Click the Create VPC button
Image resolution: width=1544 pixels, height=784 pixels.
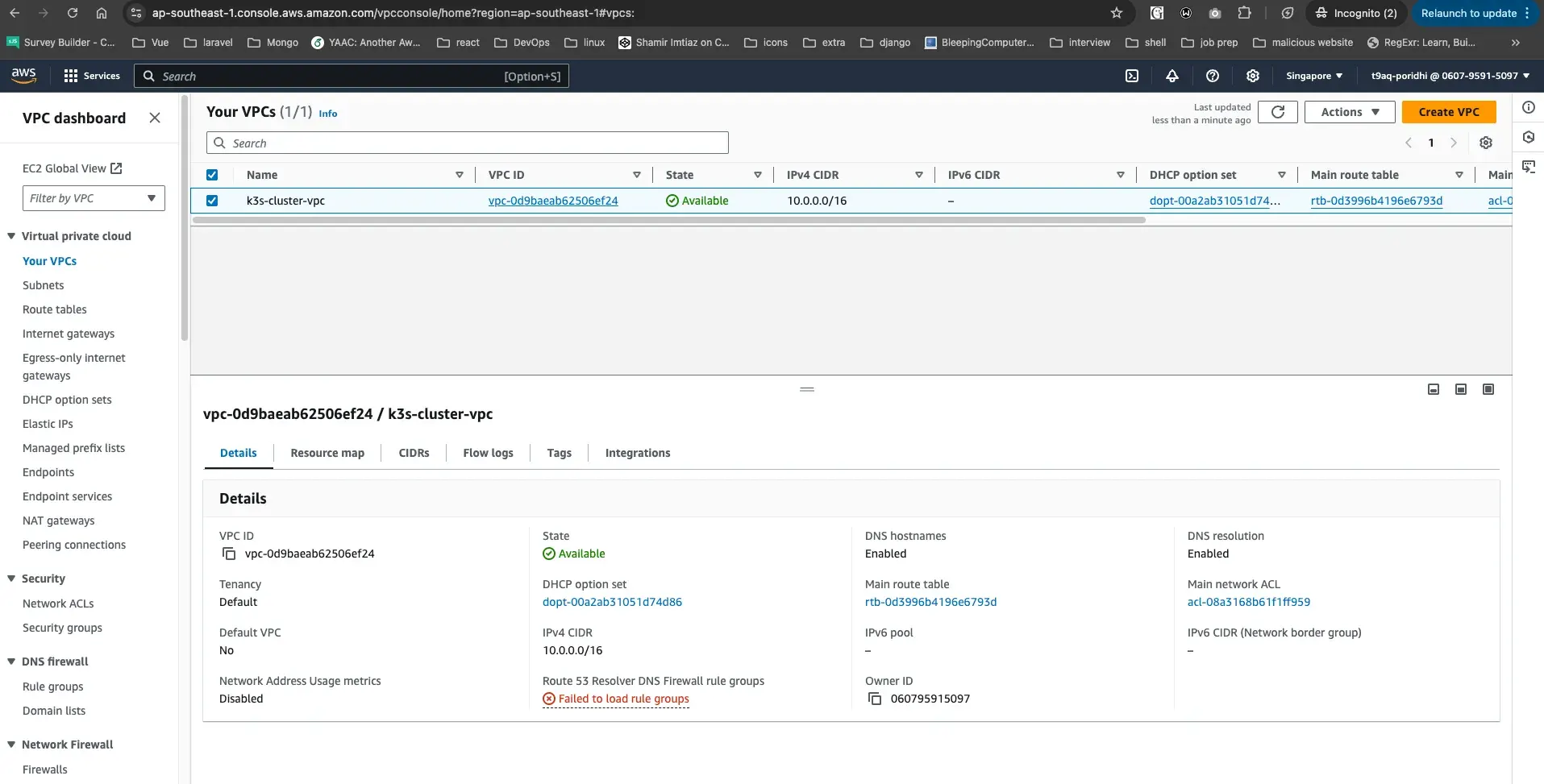(x=1449, y=112)
